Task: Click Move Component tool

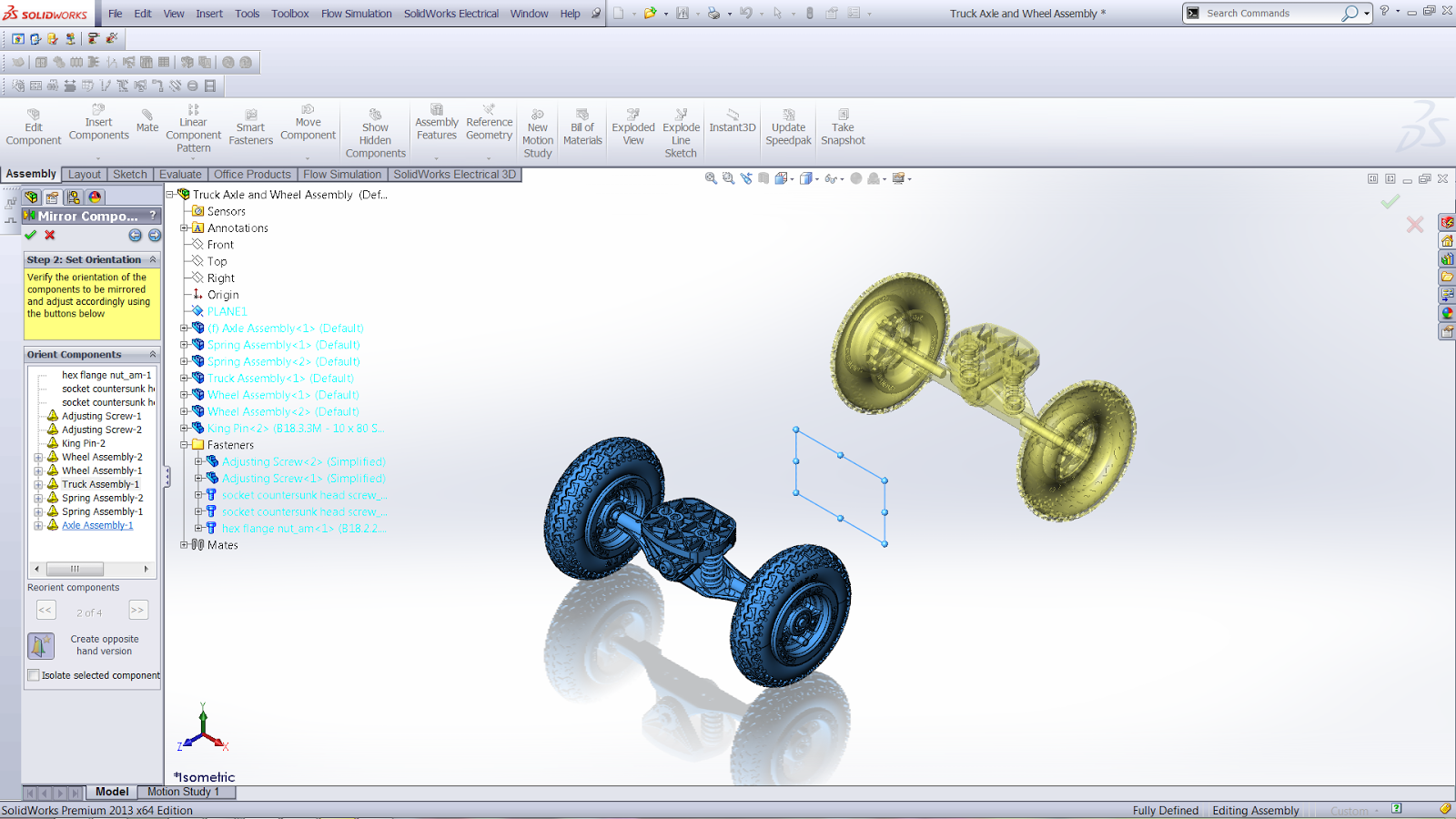Action: [x=308, y=123]
